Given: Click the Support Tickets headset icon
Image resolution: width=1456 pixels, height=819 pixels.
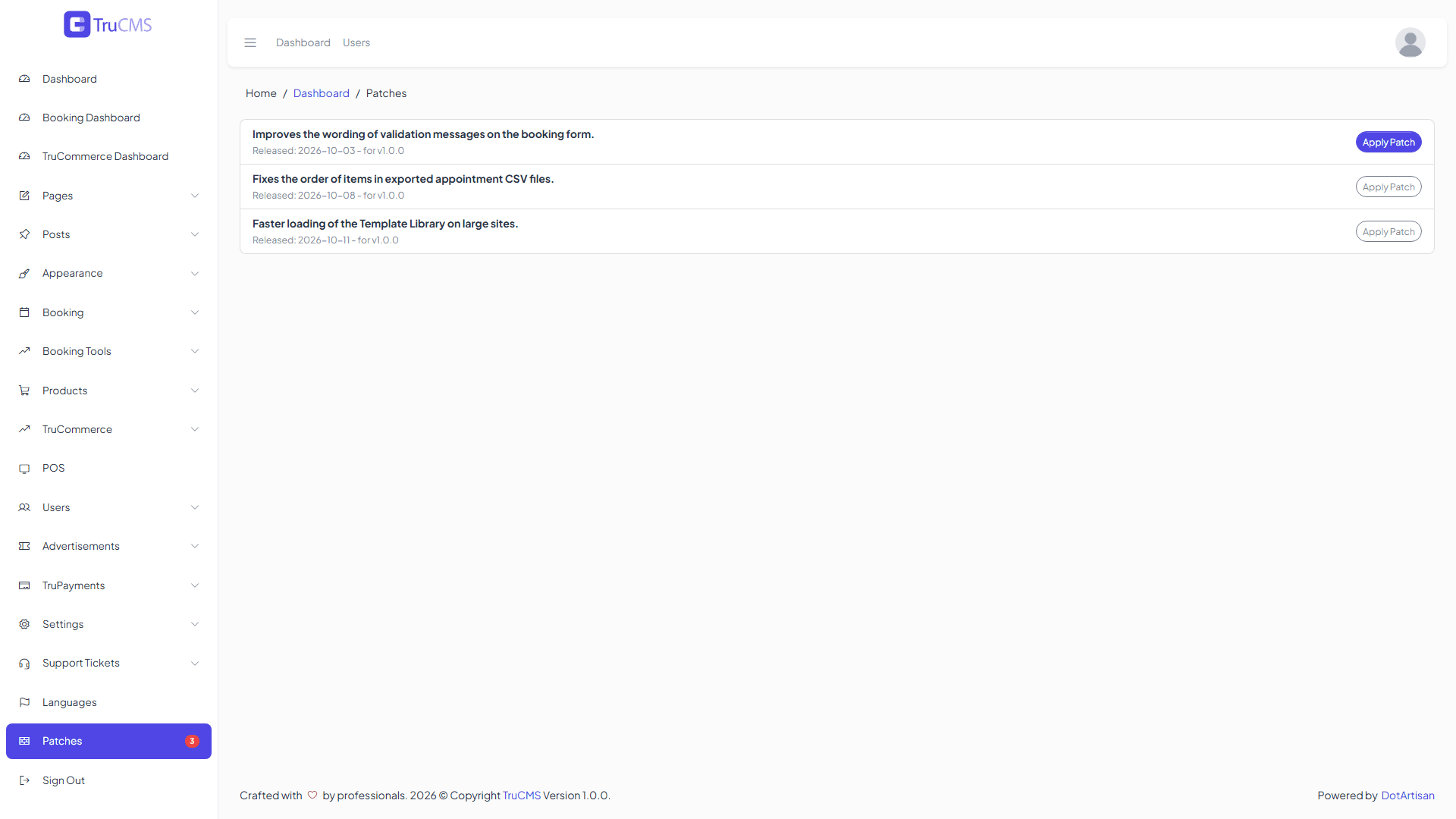Looking at the screenshot, I should (x=24, y=664).
